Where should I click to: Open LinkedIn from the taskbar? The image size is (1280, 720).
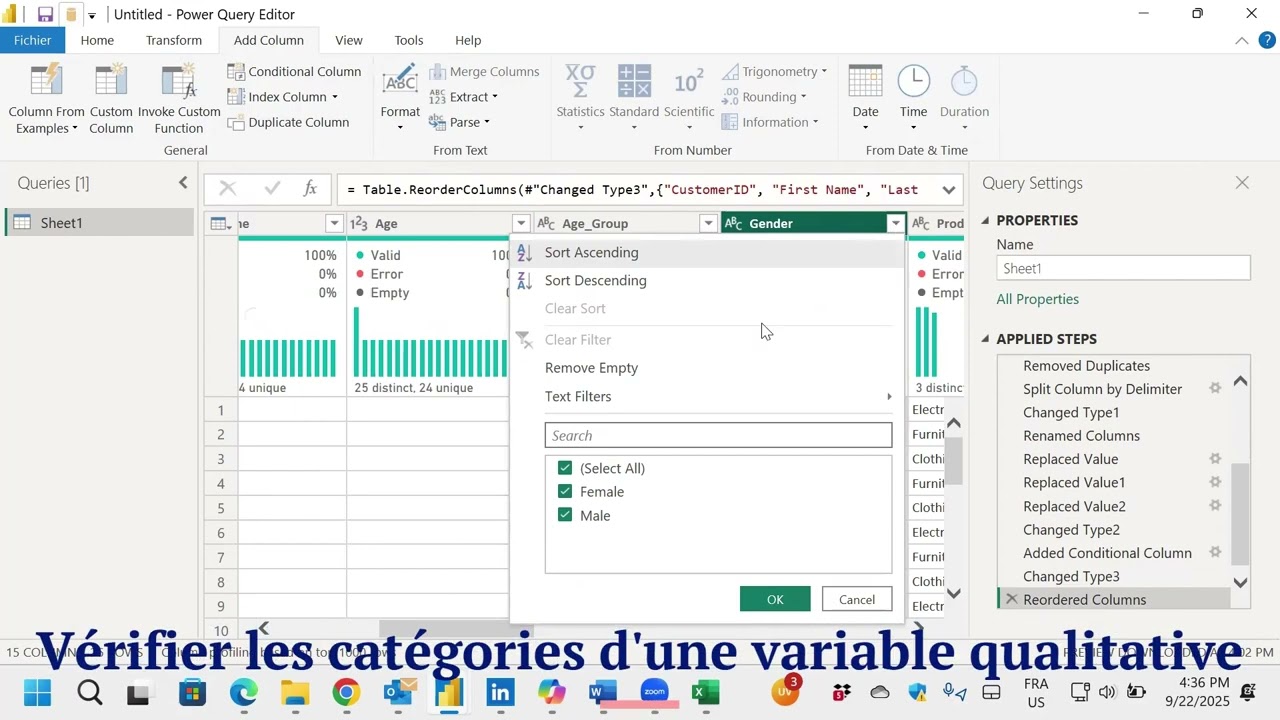coord(500,692)
